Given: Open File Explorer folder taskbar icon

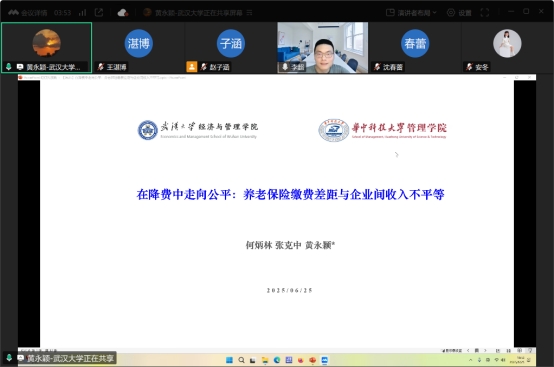Looking at the screenshot, I should [x=265, y=360].
